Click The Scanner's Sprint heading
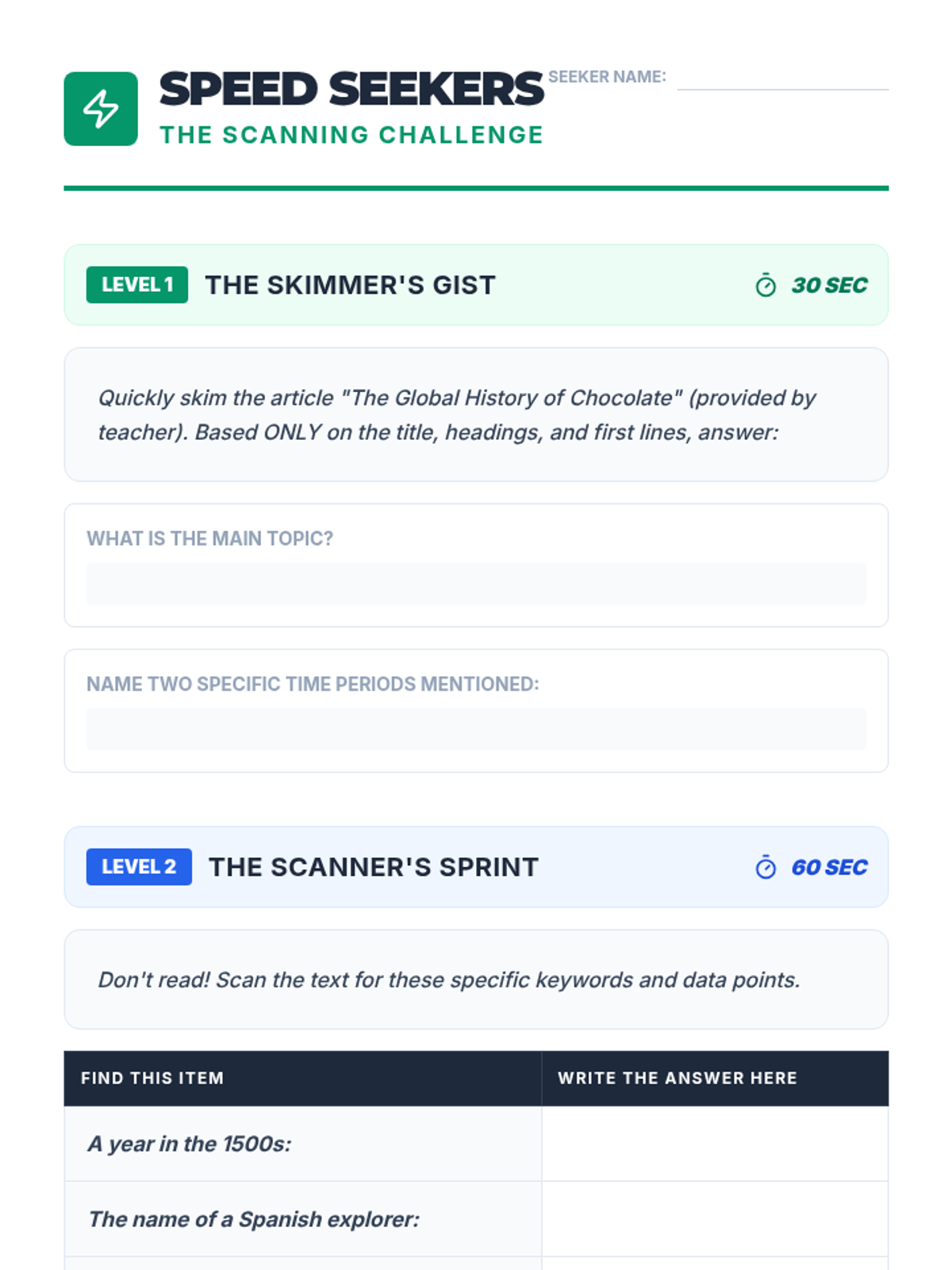 (x=373, y=867)
